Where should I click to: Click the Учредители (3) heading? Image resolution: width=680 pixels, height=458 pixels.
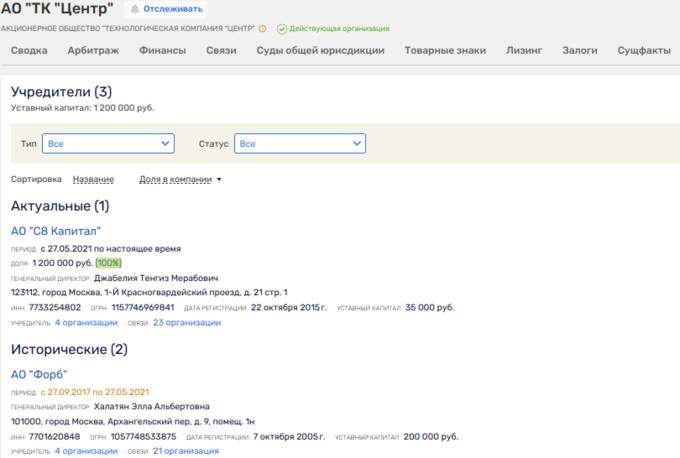pos(61,92)
